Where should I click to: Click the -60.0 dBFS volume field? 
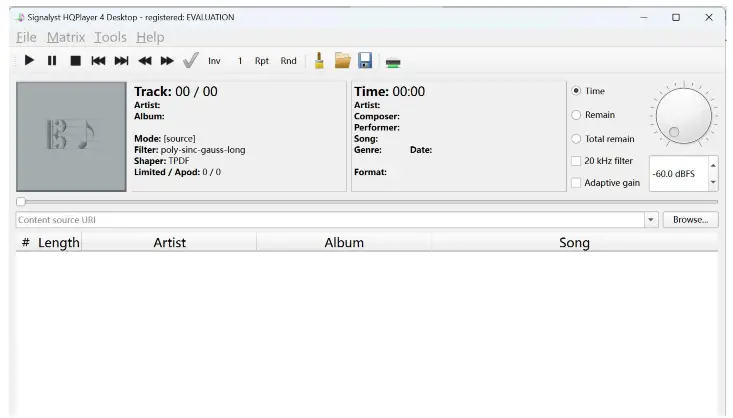pyautogui.click(x=679, y=174)
